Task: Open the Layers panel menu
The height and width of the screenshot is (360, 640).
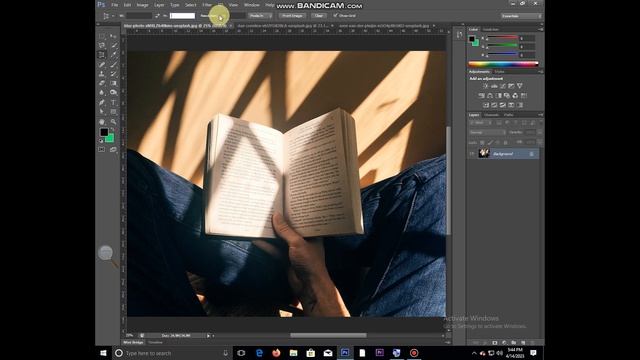Action: click(540, 115)
